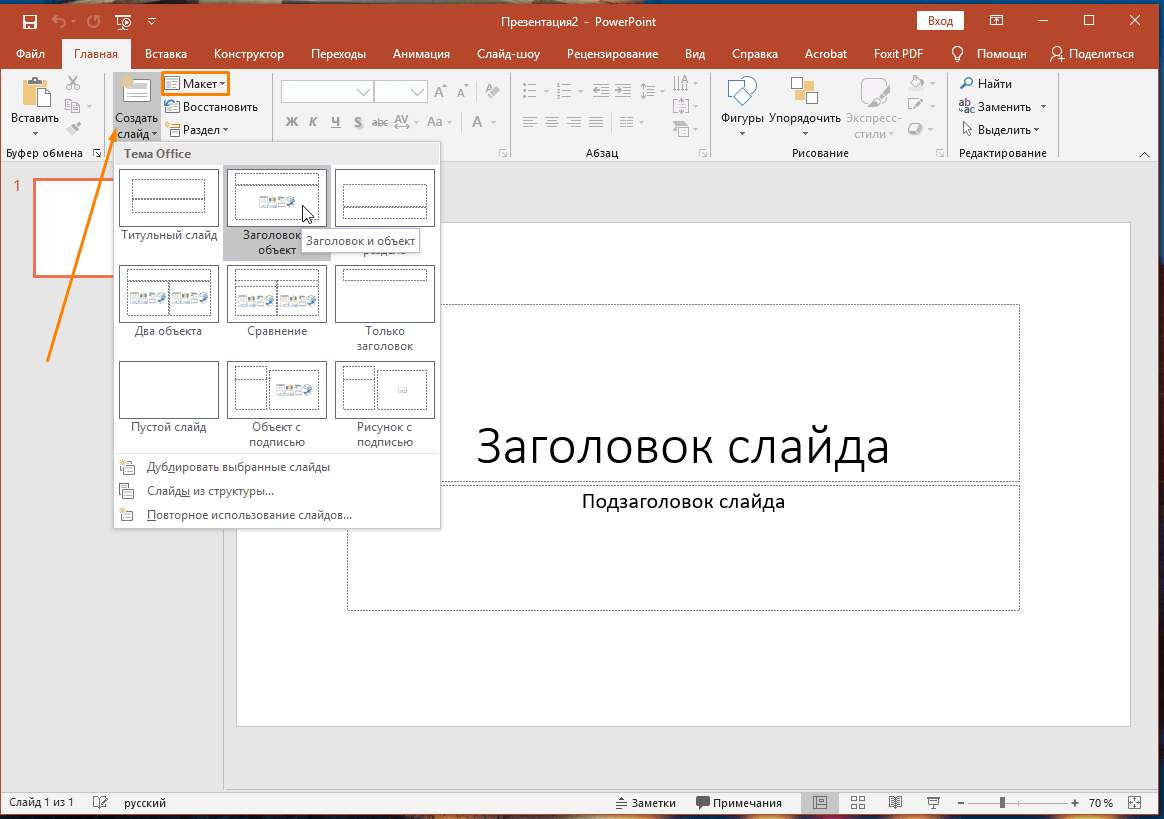Open the font name combo box
This screenshot has width=1164, height=819.
(327, 92)
